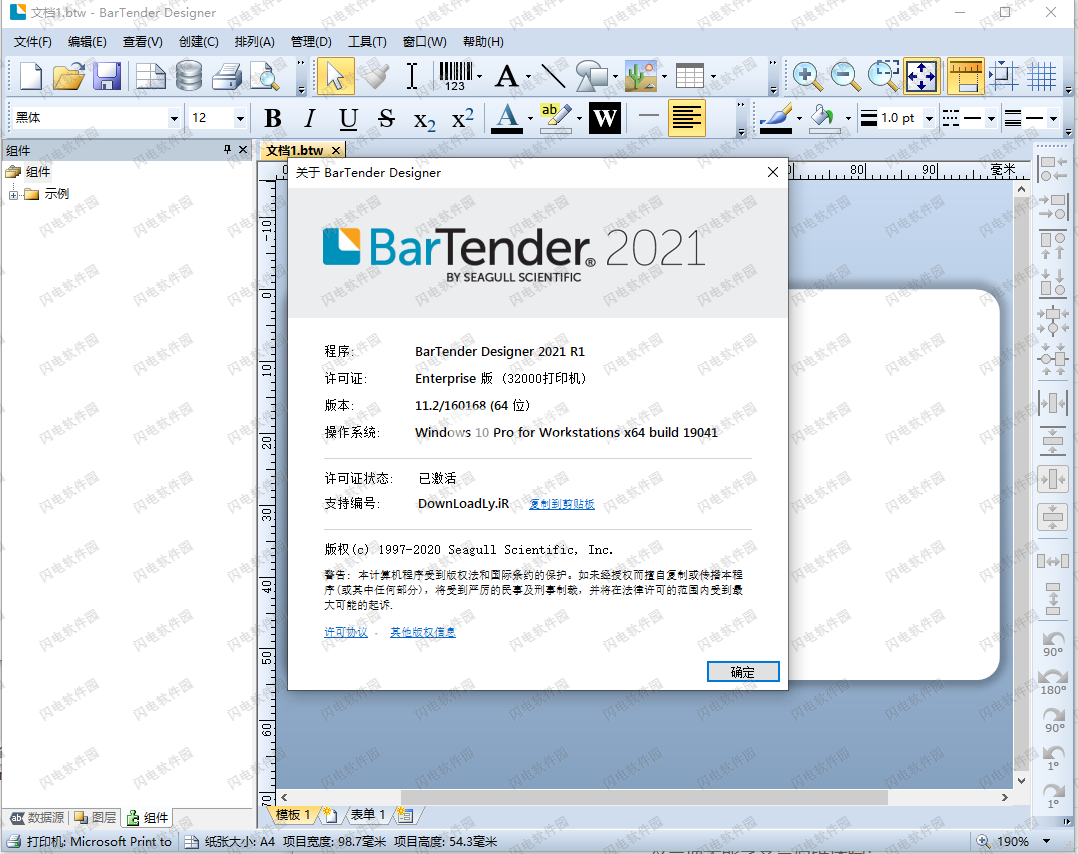Open print preview with the magnifier page icon
The height and width of the screenshot is (854, 1078).
click(265, 76)
